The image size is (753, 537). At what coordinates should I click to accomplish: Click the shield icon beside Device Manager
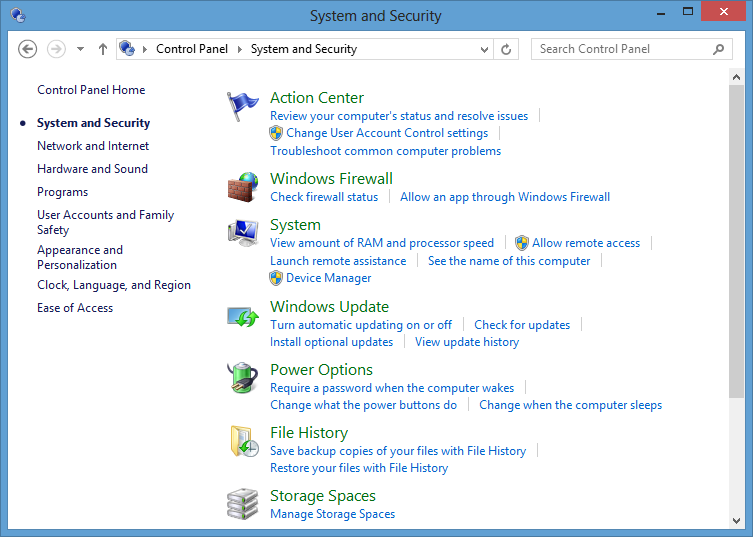(276, 278)
